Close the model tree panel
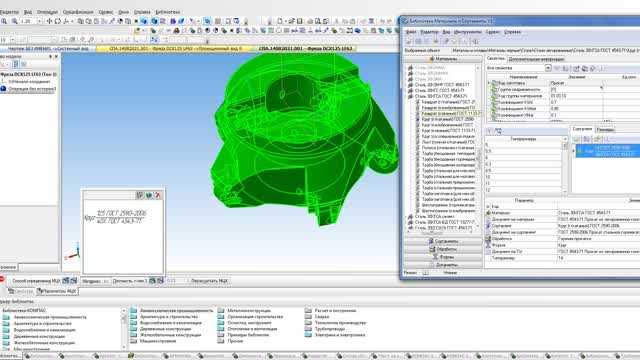The width and height of the screenshot is (640, 360). [56, 56]
